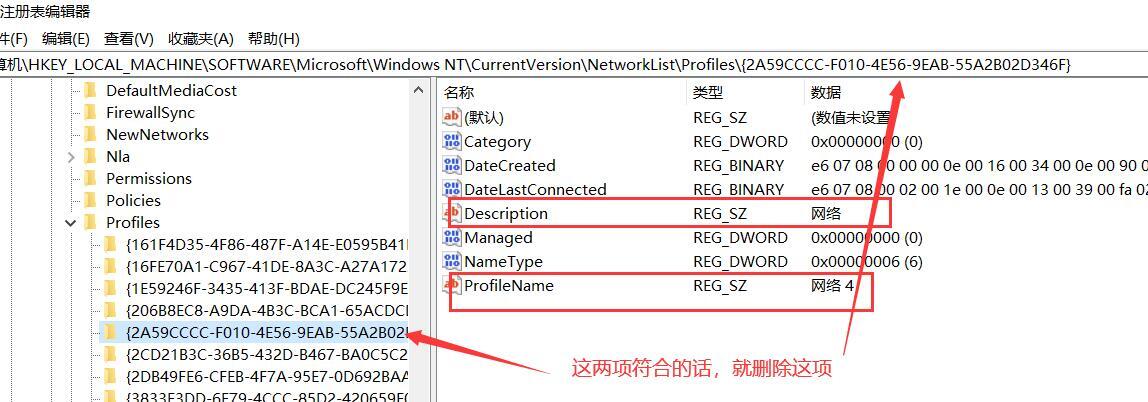This screenshot has height=402, width=1148.
Task: Open the 收藏夹(A) menu
Action: point(200,39)
